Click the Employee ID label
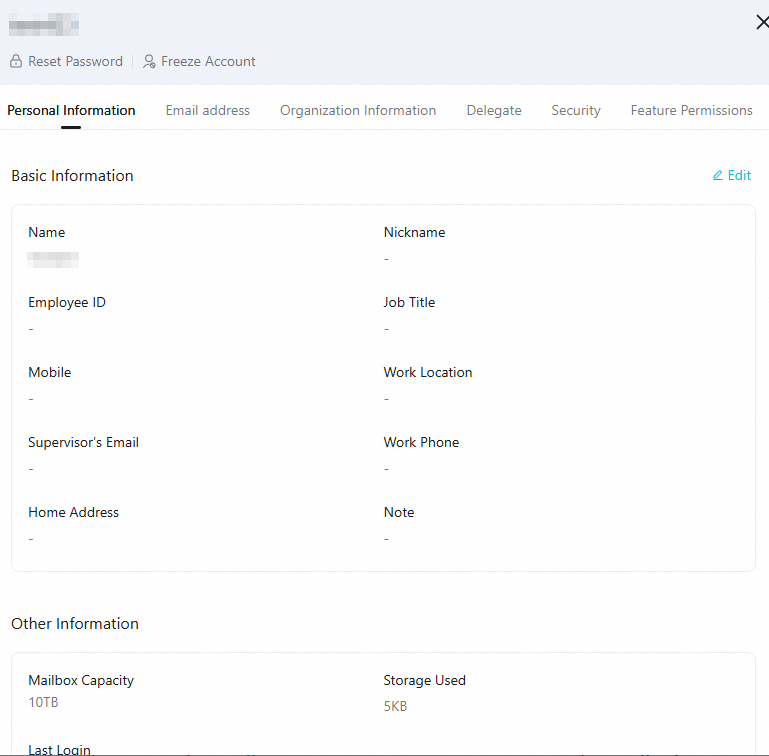The width and height of the screenshot is (769, 756). pyautogui.click(x=67, y=302)
